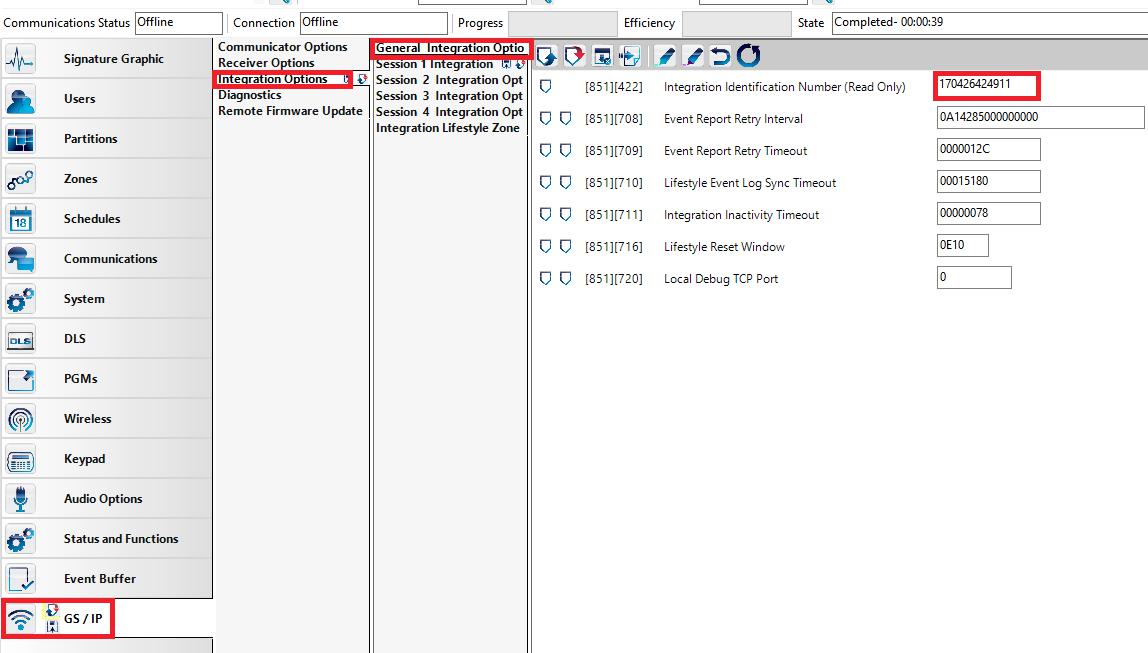Click the Schedules calendar icon
Screen dimensions: 1148x653
click(x=20, y=219)
